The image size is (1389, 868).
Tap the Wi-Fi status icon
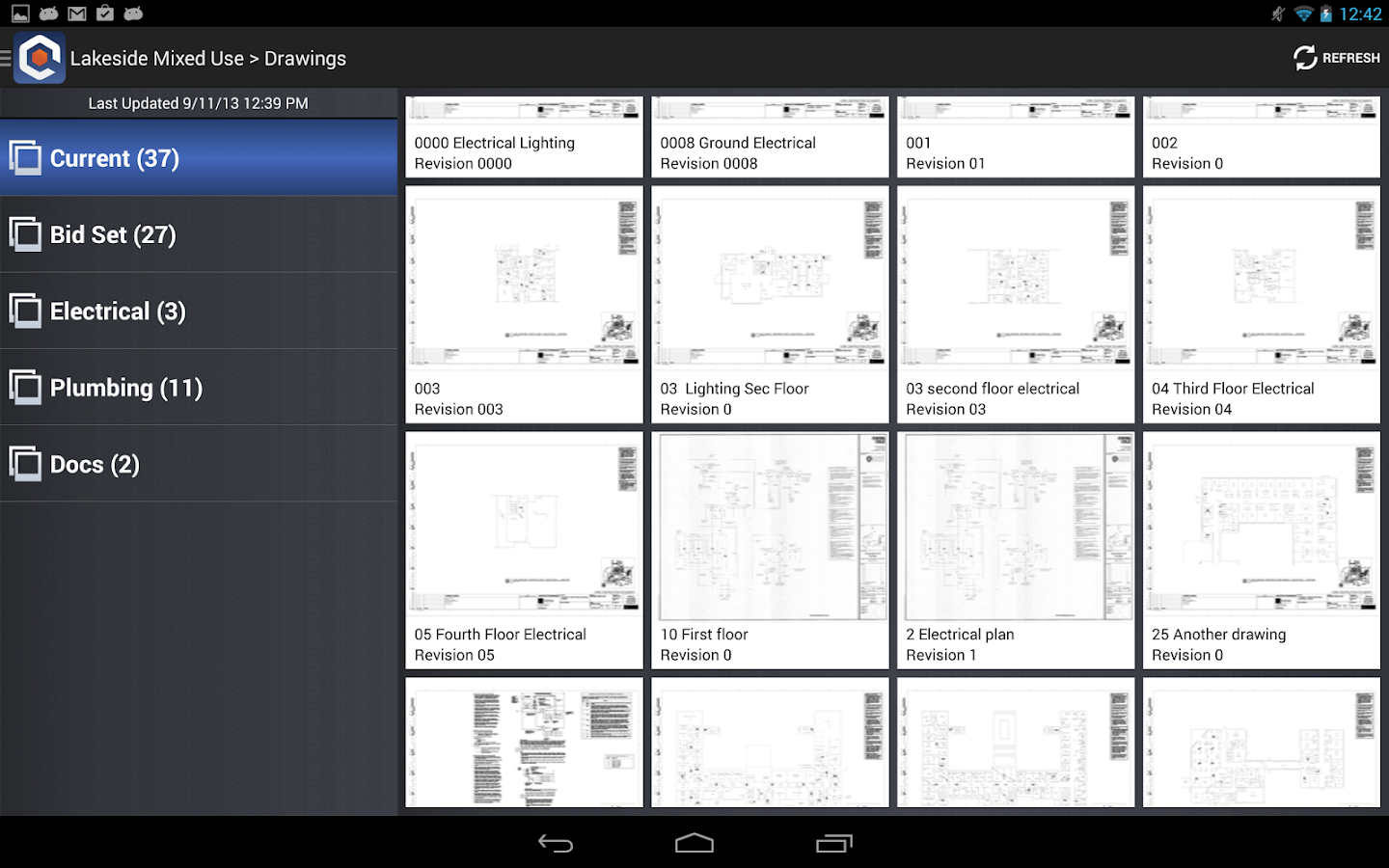[x=1304, y=14]
